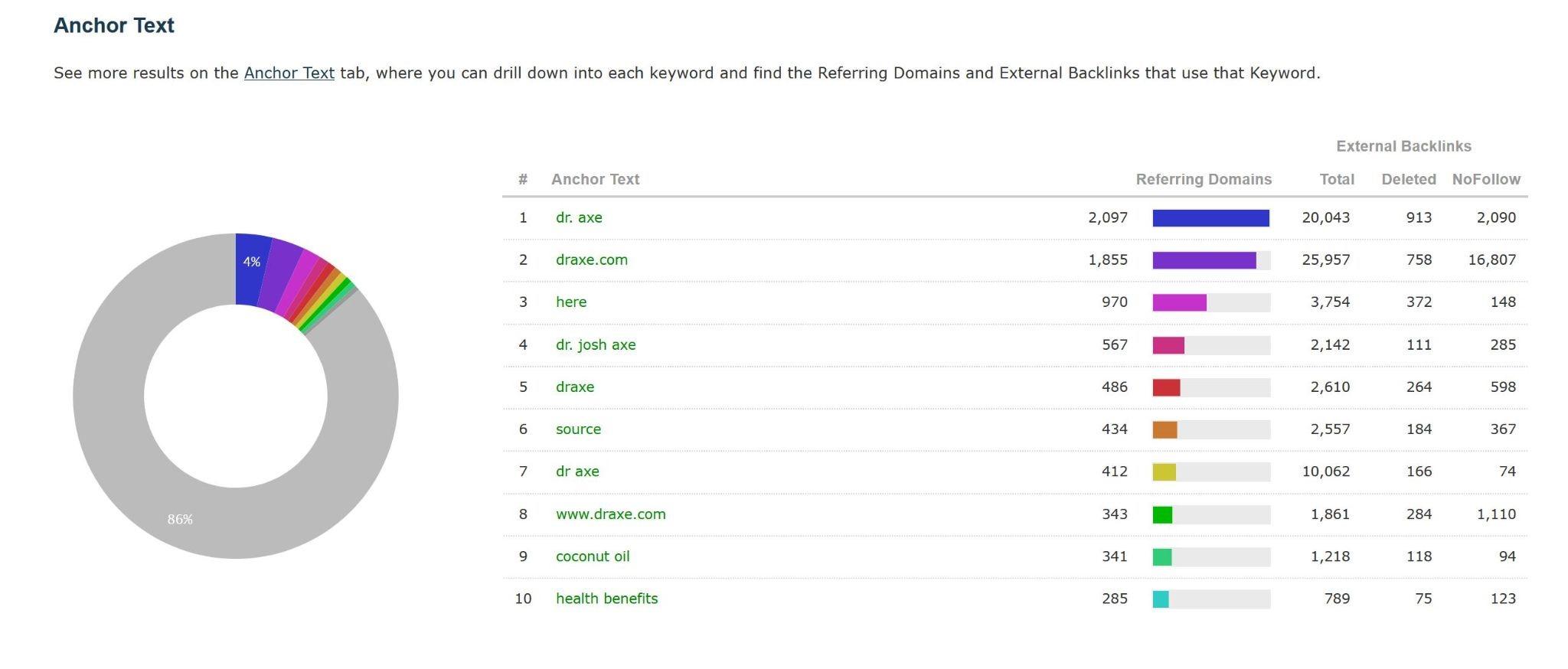Select the 'here' anchor text link

571,302
